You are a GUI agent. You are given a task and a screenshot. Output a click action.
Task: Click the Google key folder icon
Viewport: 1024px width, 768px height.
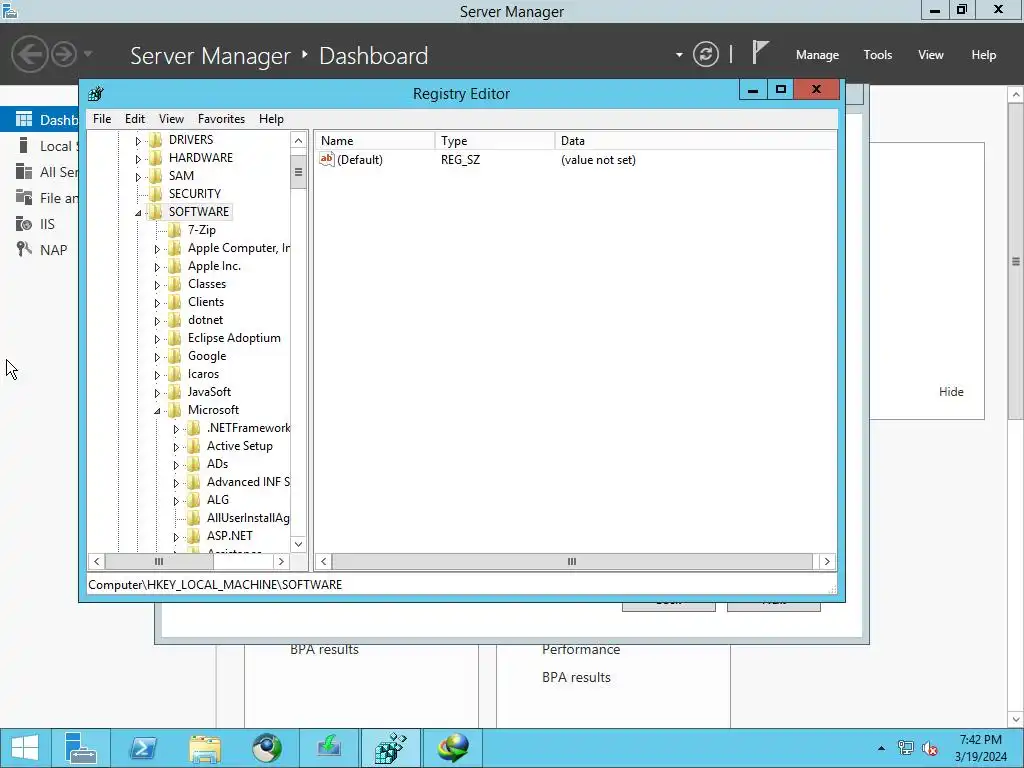click(x=174, y=356)
